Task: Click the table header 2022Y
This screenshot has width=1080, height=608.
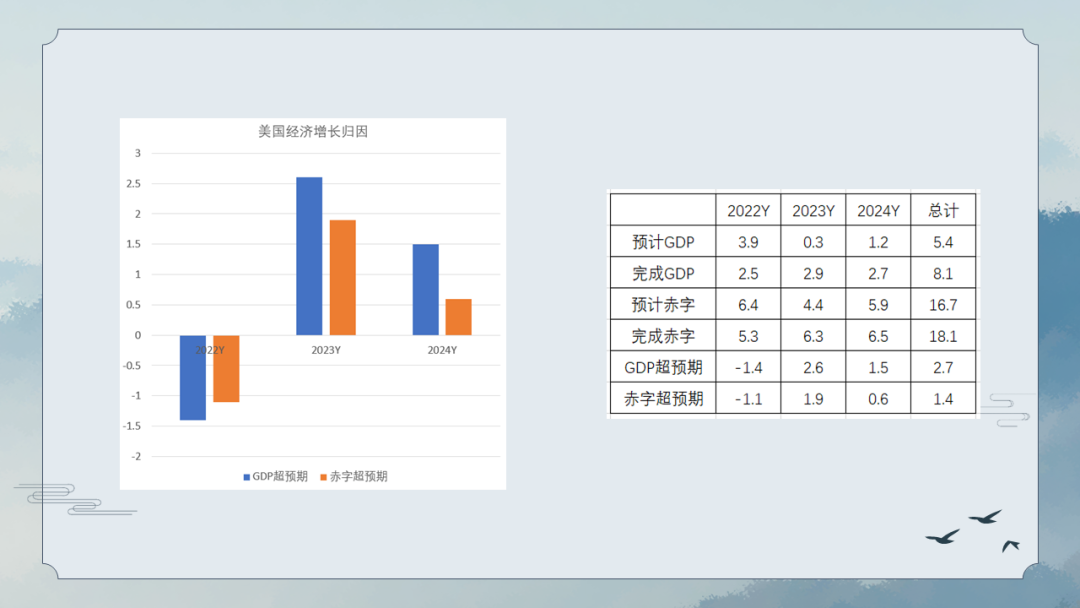Action: tap(748, 211)
